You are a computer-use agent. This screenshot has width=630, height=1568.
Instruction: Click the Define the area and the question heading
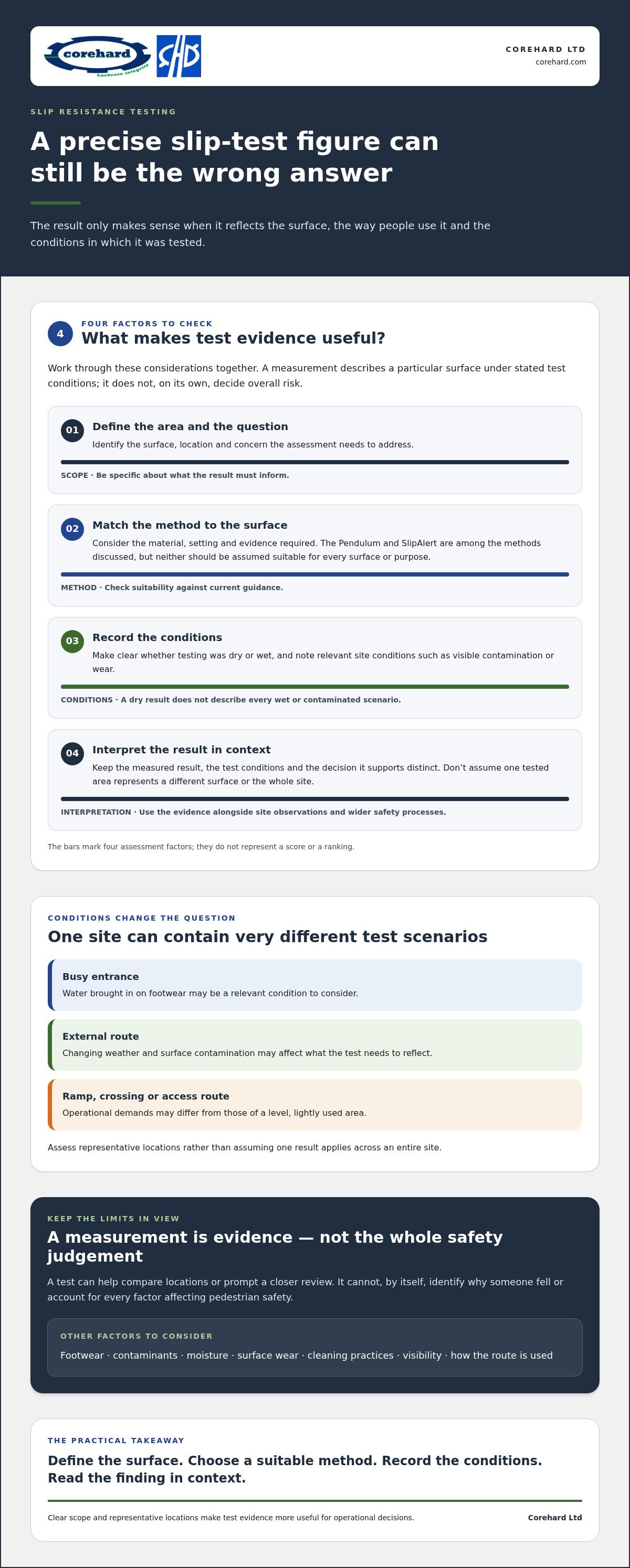190,426
